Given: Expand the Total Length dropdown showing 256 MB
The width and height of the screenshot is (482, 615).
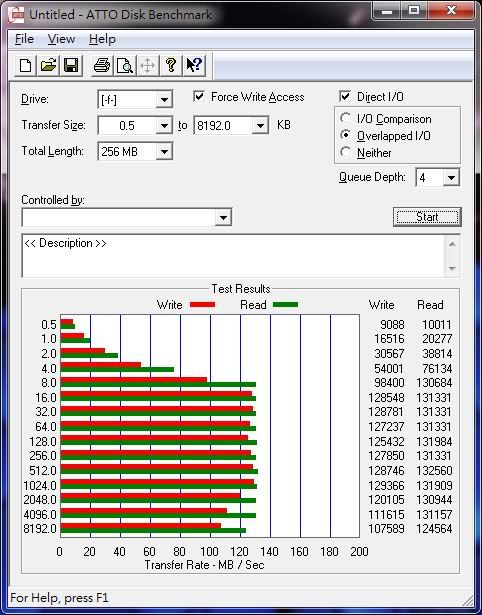Looking at the screenshot, I should 164,151.
